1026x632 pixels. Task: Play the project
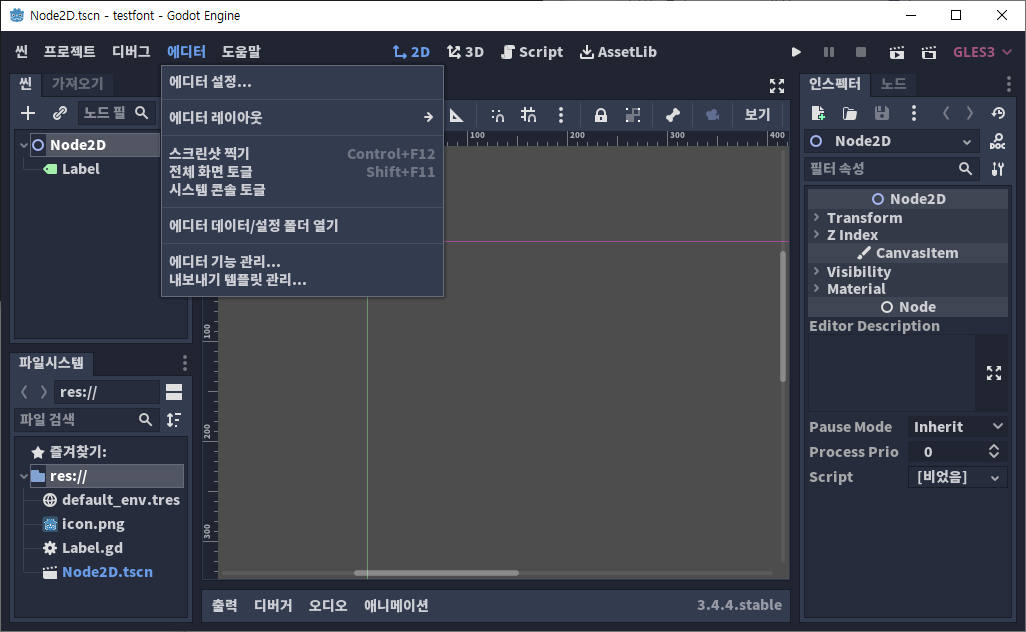click(796, 52)
